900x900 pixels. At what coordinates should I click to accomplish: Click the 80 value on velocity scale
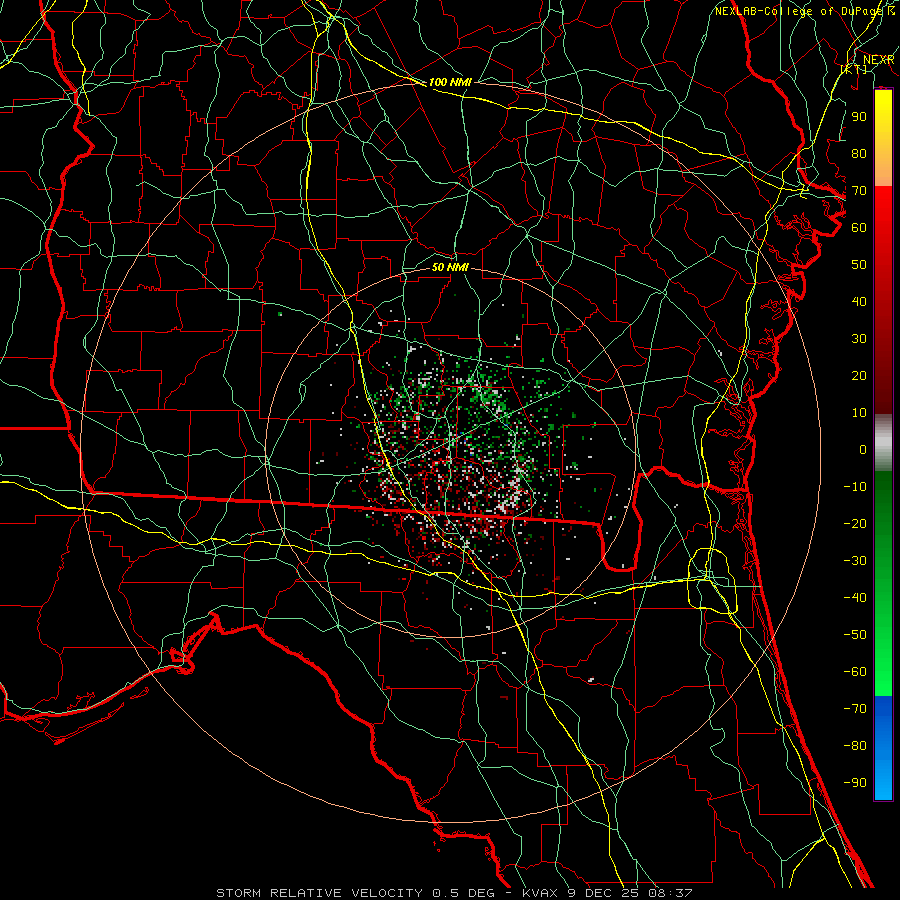(x=859, y=154)
